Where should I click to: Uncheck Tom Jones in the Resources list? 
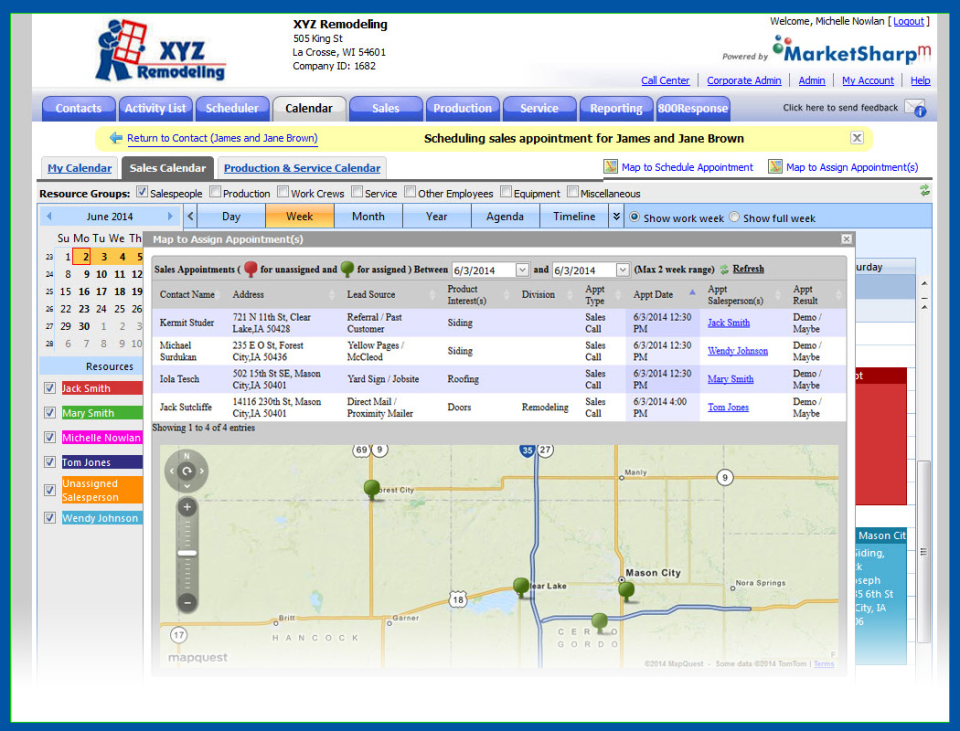[x=49, y=462]
